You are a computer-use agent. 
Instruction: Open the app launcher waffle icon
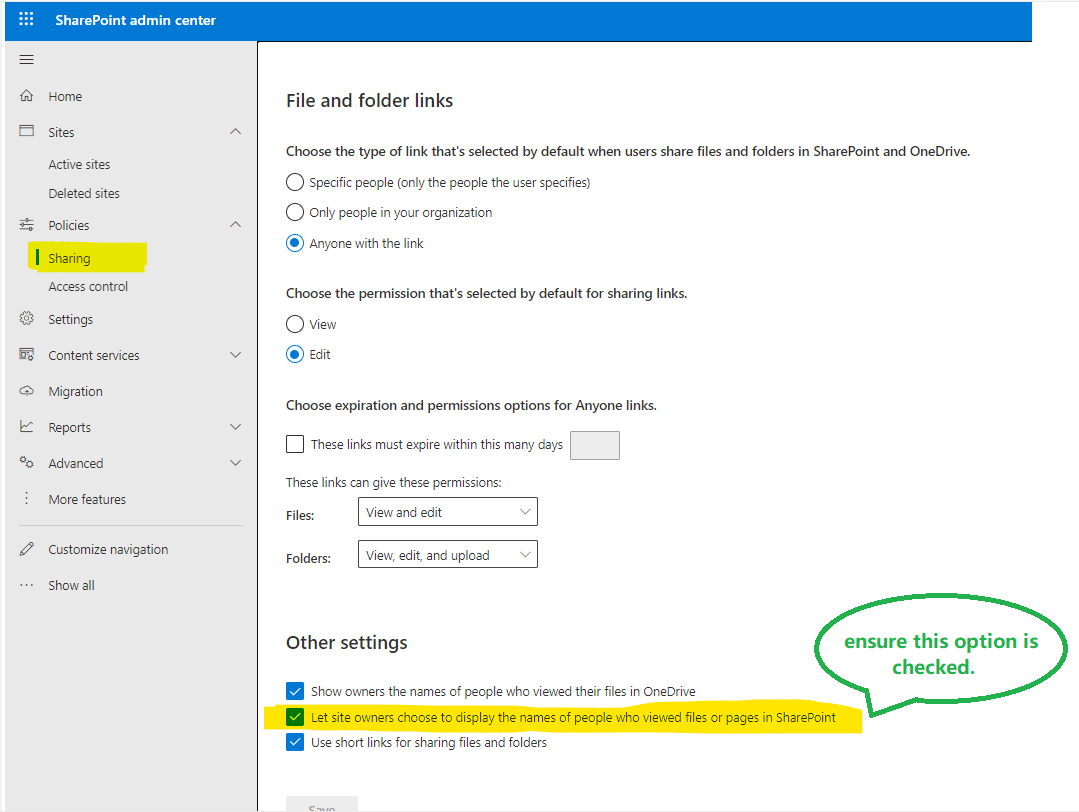coord(26,19)
